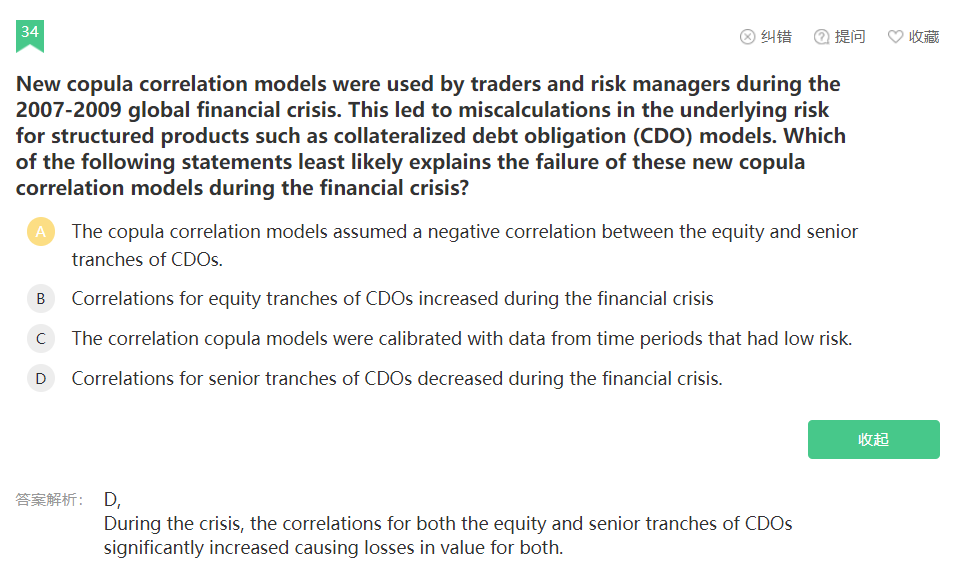Click the 收藏 add to favorites link
The width and height of the screenshot is (962, 583).
pos(924,37)
